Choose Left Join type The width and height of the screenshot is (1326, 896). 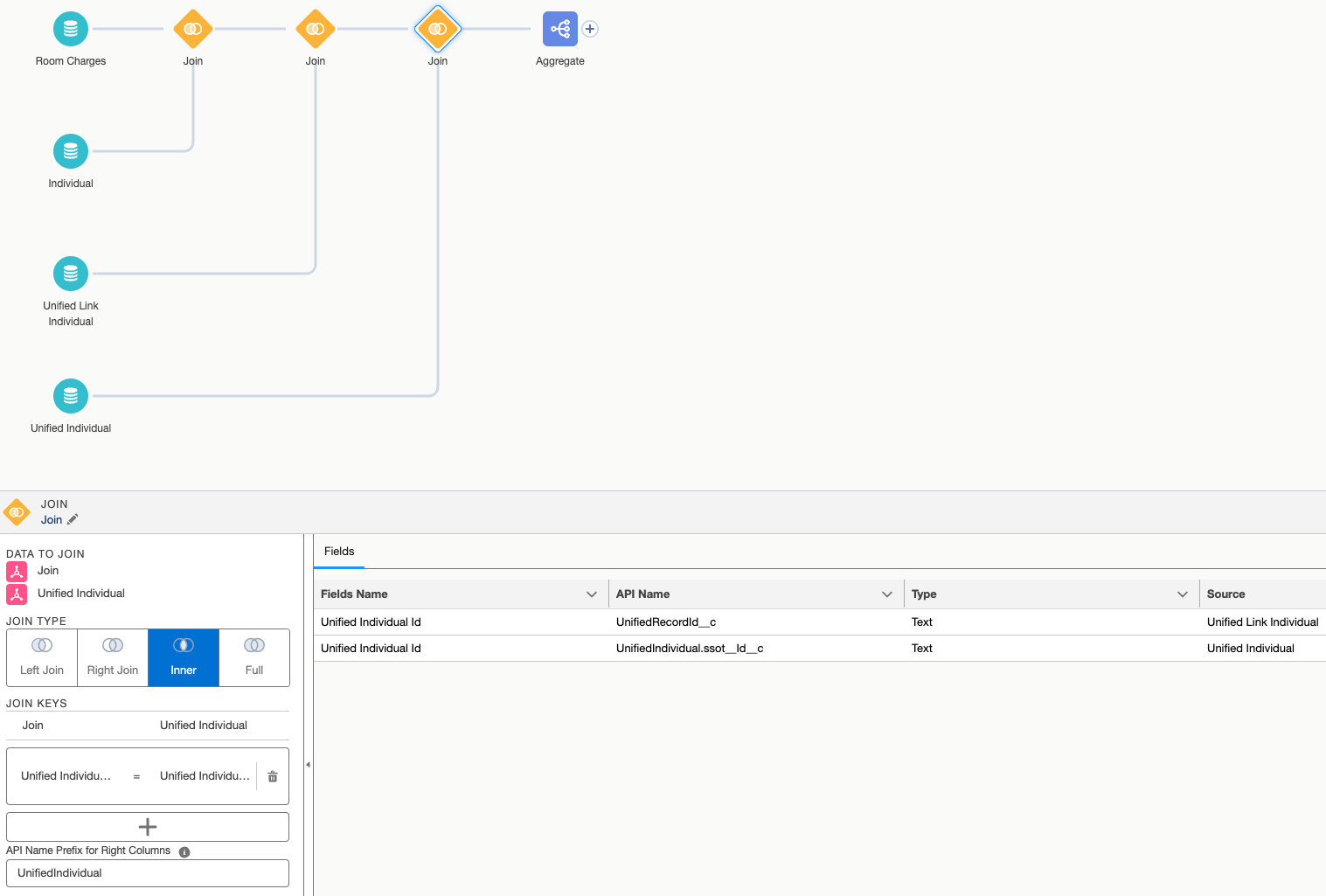coord(42,657)
